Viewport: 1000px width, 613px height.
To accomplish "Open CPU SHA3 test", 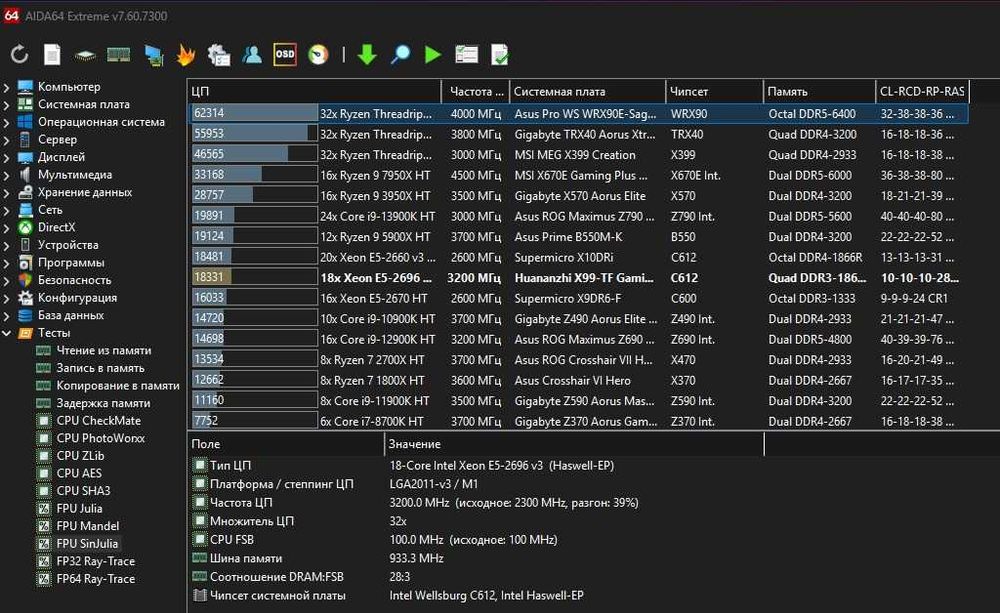I will (x=83, y=491).
